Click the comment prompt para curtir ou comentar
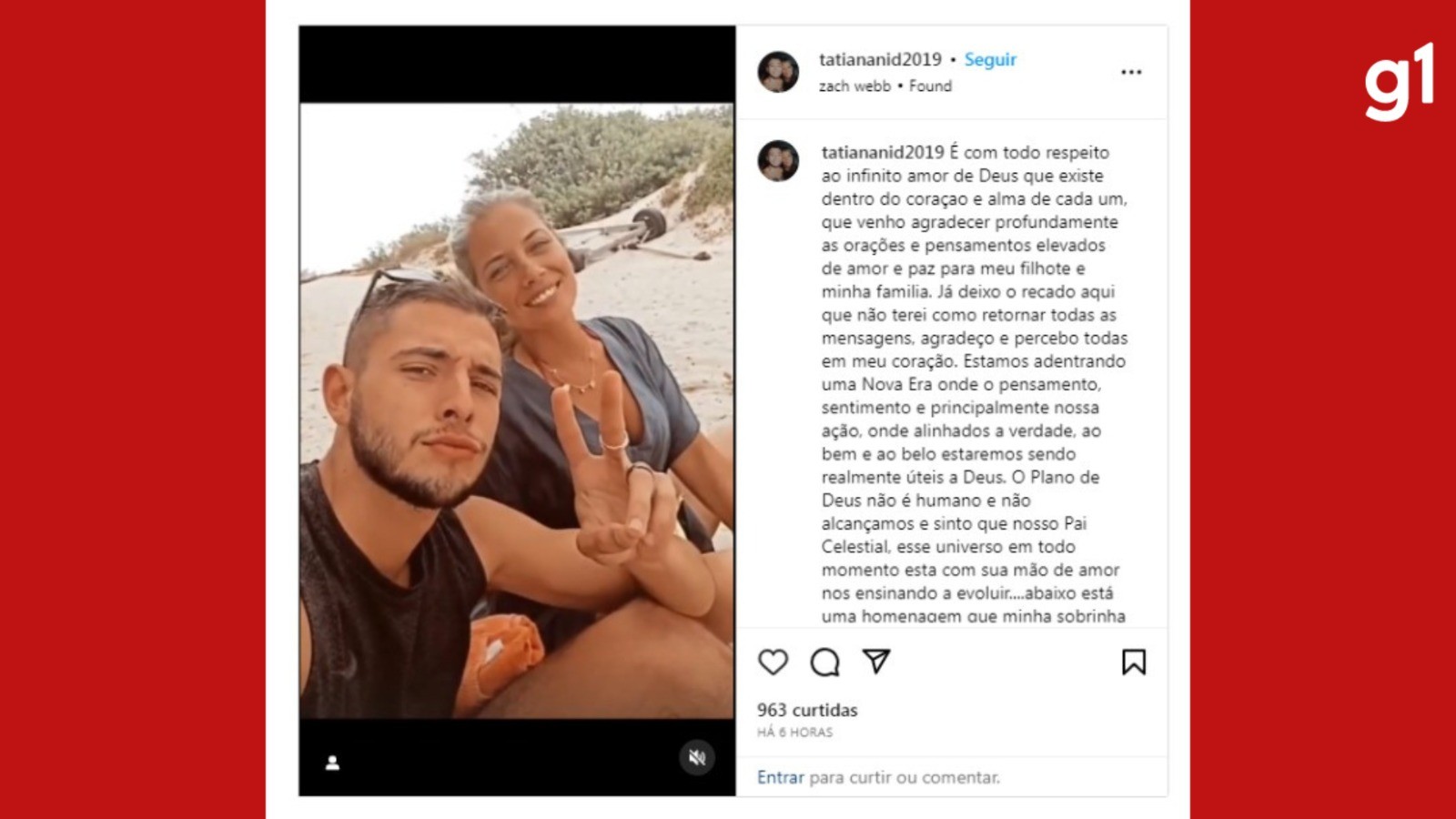Viewport: 1456px width, 819px height. coord(905,777)
